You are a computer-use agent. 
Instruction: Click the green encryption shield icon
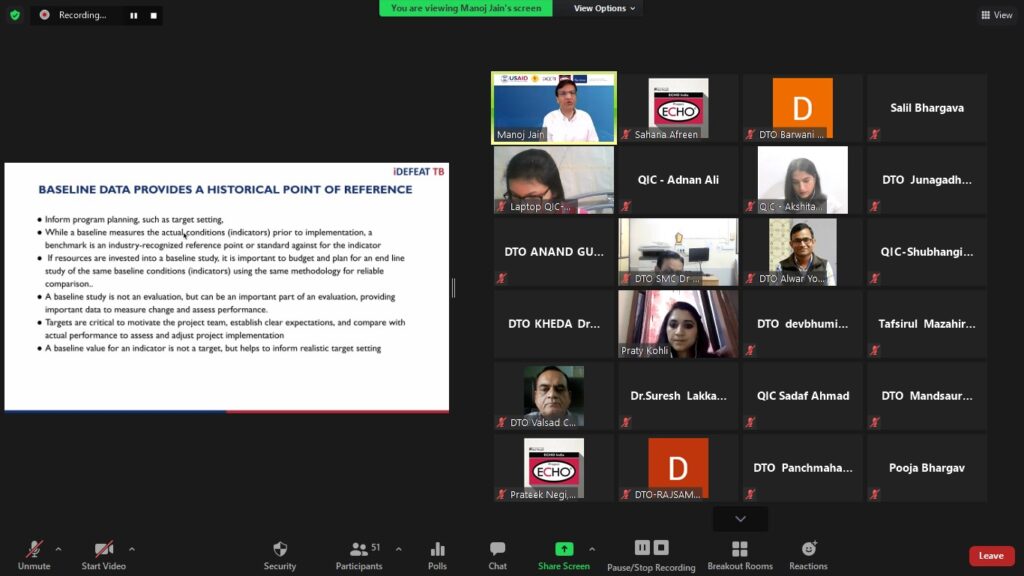point(15,15)
